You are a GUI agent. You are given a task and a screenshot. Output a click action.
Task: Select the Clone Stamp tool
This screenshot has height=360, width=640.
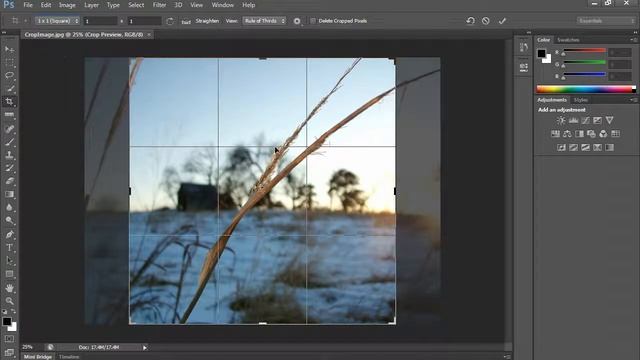[x=9, y=155]
